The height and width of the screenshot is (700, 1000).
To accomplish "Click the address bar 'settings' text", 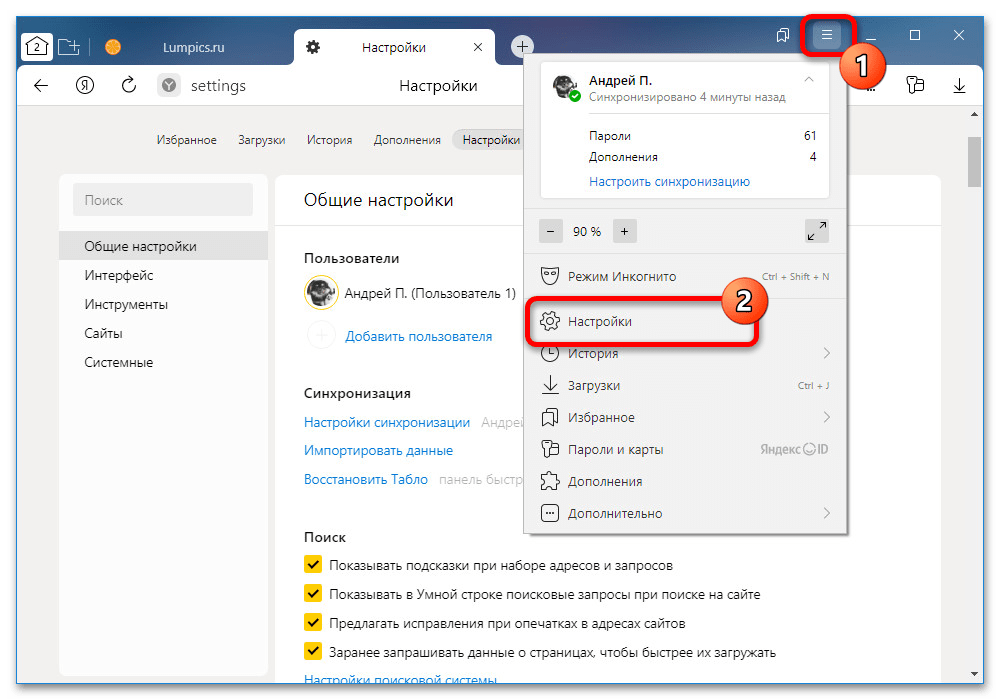I will (x=218, y=85).
